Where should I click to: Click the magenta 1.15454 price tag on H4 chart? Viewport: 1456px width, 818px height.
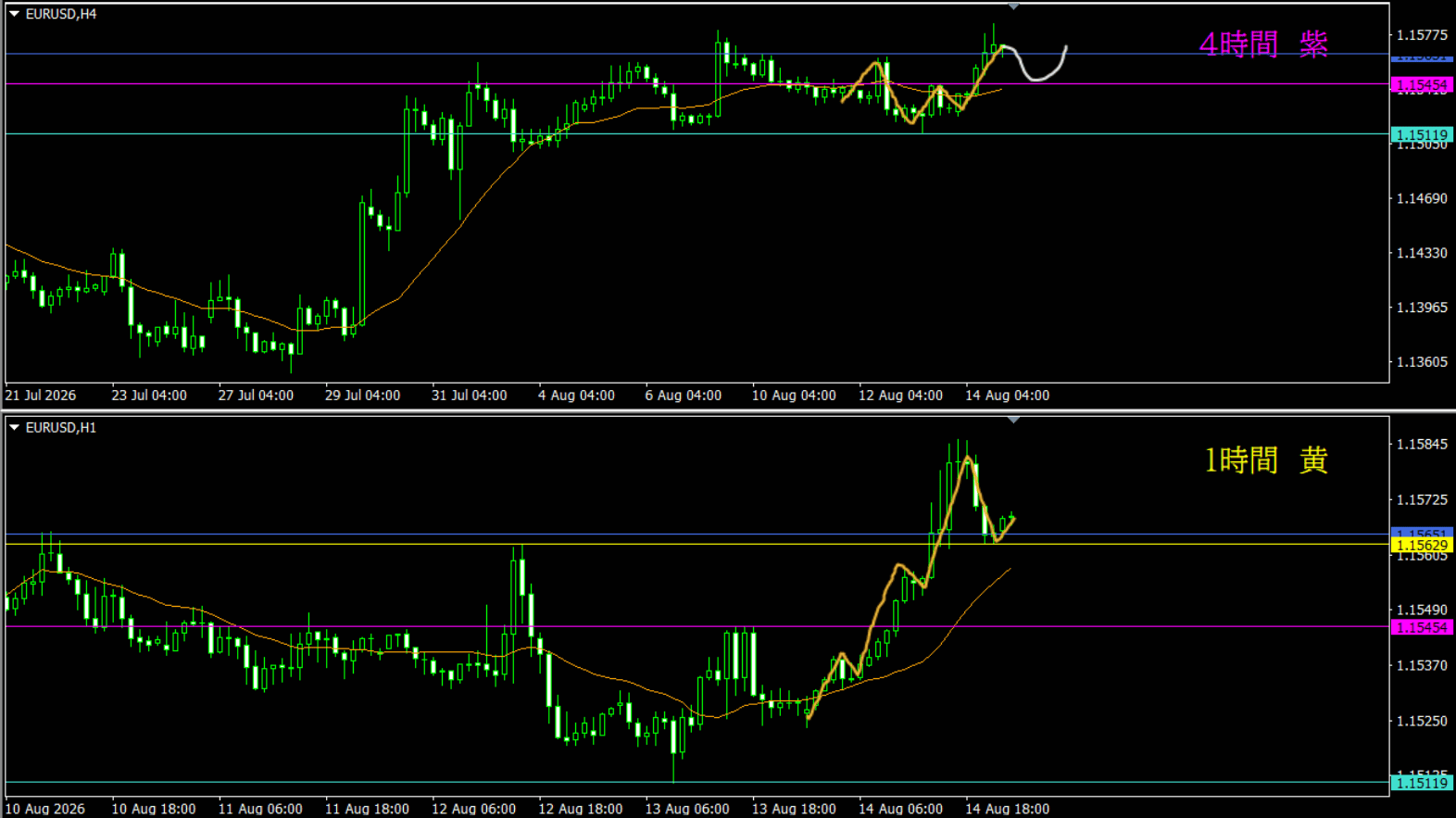click(x=1421, y=84)
